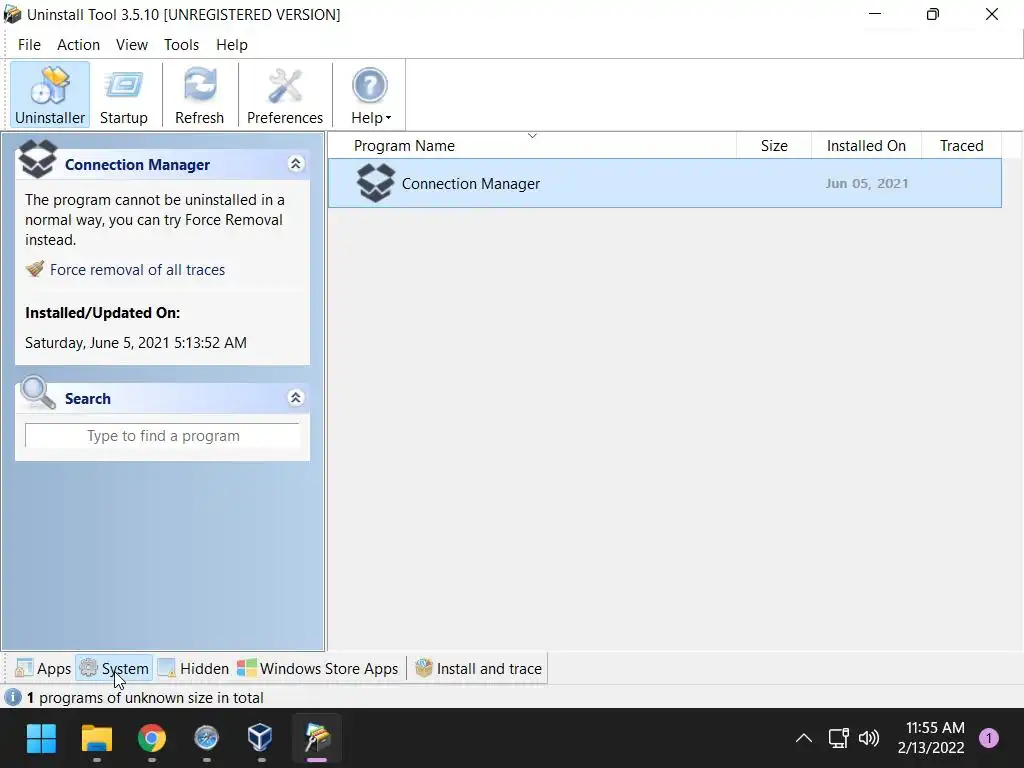Open the Help menu in menu bar
This screenshot has width=1024, height=768.
[232, 44]
